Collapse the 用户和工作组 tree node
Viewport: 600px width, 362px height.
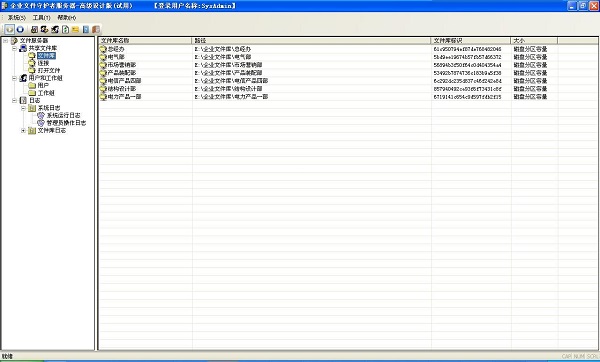coord(14,78)
